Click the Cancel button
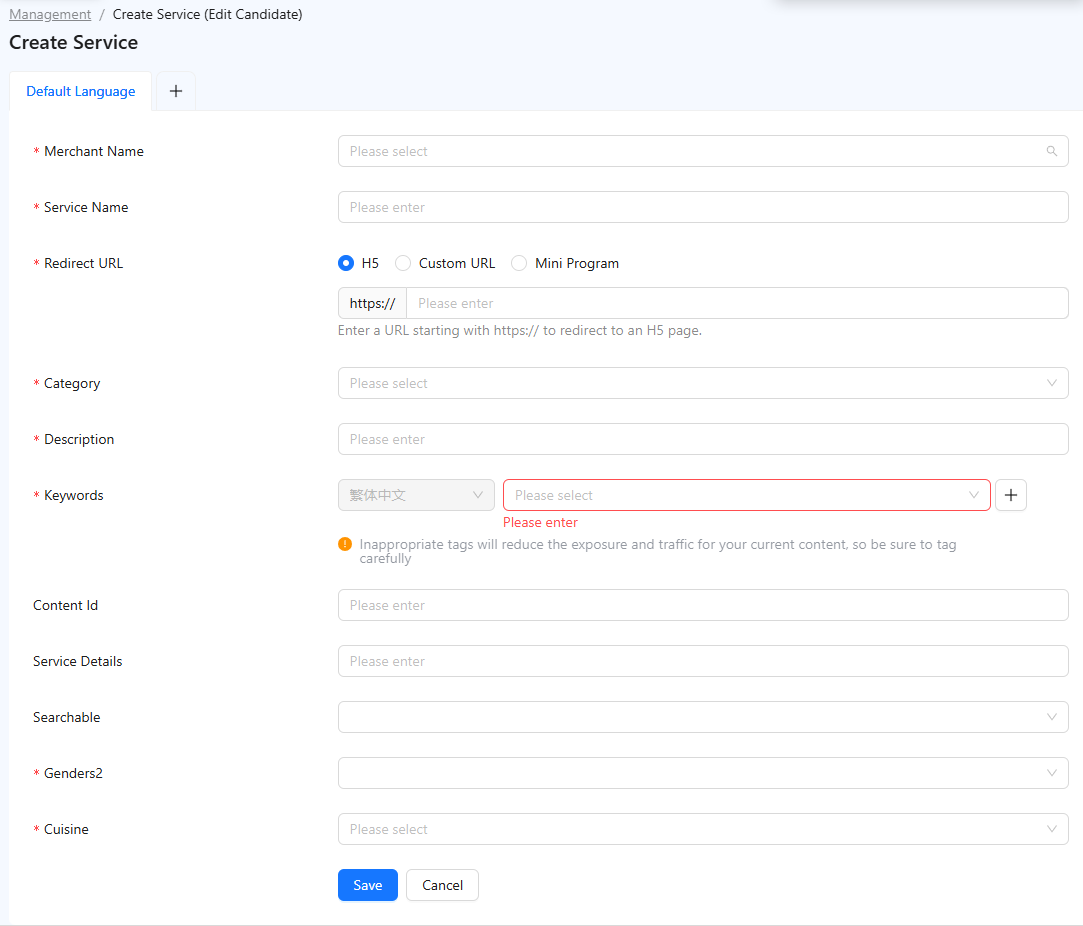 pos(442,885)
